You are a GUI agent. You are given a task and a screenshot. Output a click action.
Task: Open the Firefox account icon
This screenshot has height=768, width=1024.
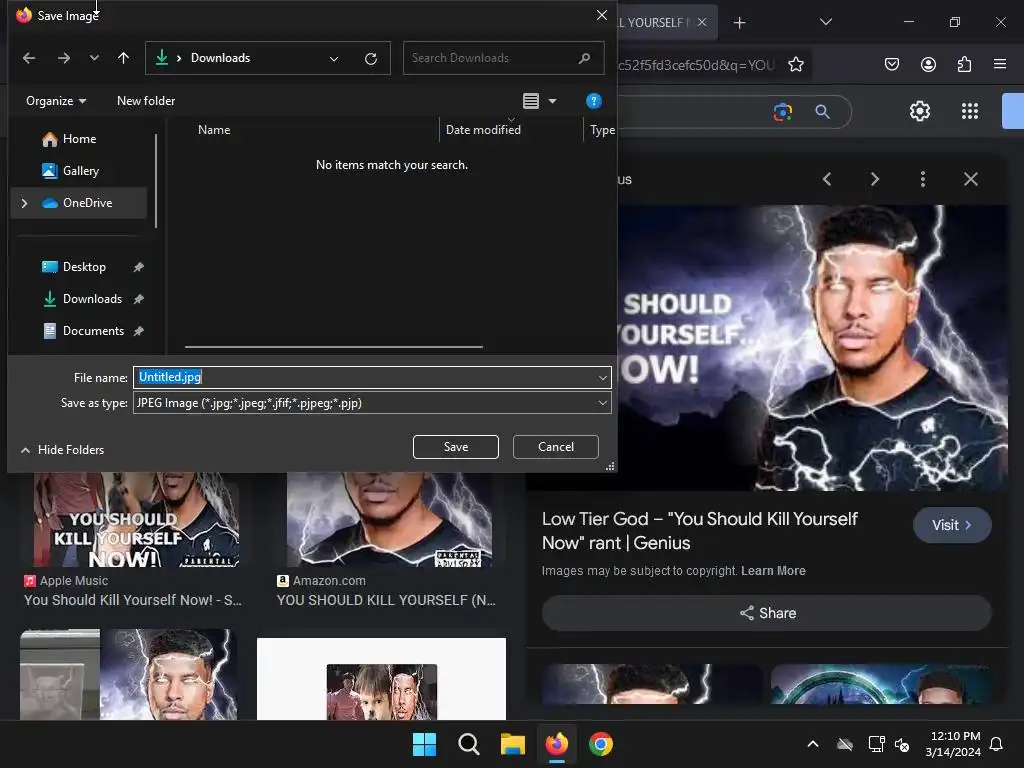tap(928, 64)
